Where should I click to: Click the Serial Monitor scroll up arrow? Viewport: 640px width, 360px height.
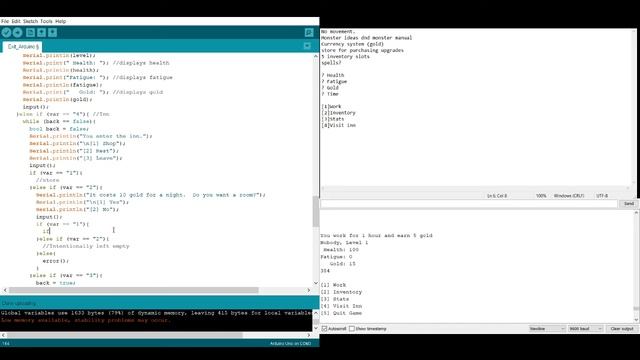[x=636, y=213]
